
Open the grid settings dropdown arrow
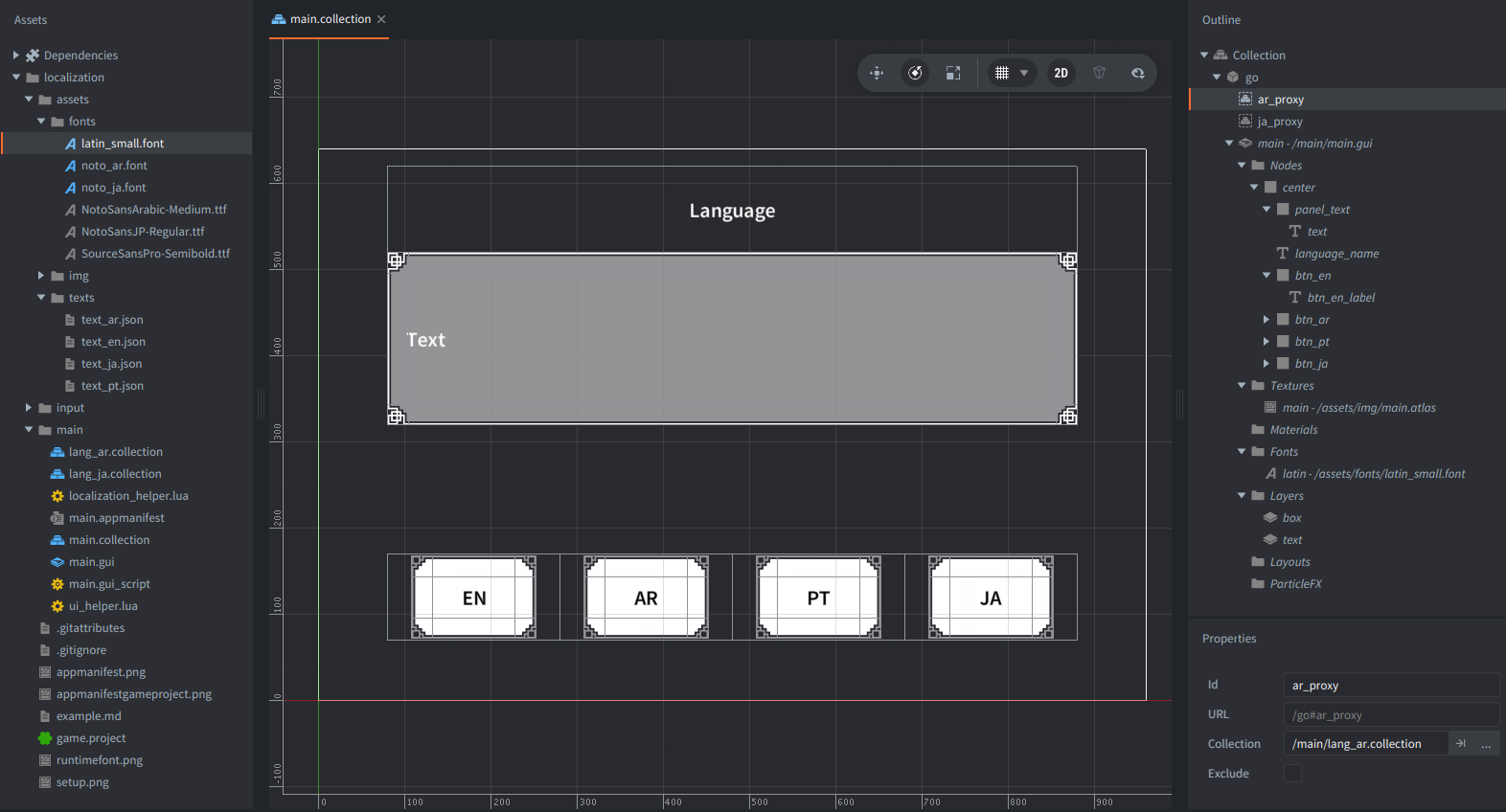tap(1024, 73)
